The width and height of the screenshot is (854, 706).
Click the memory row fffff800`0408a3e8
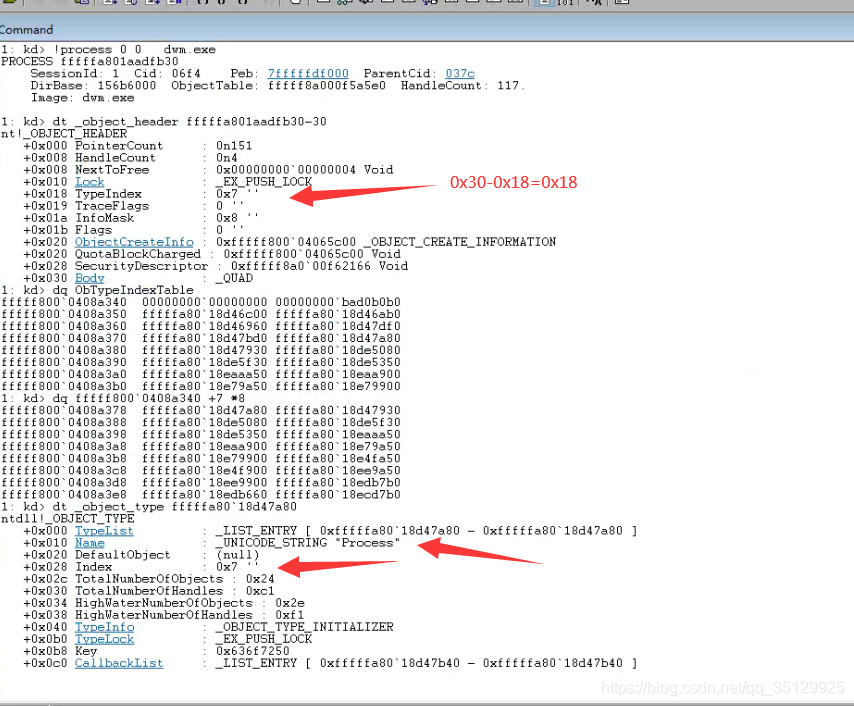[201, 495]
